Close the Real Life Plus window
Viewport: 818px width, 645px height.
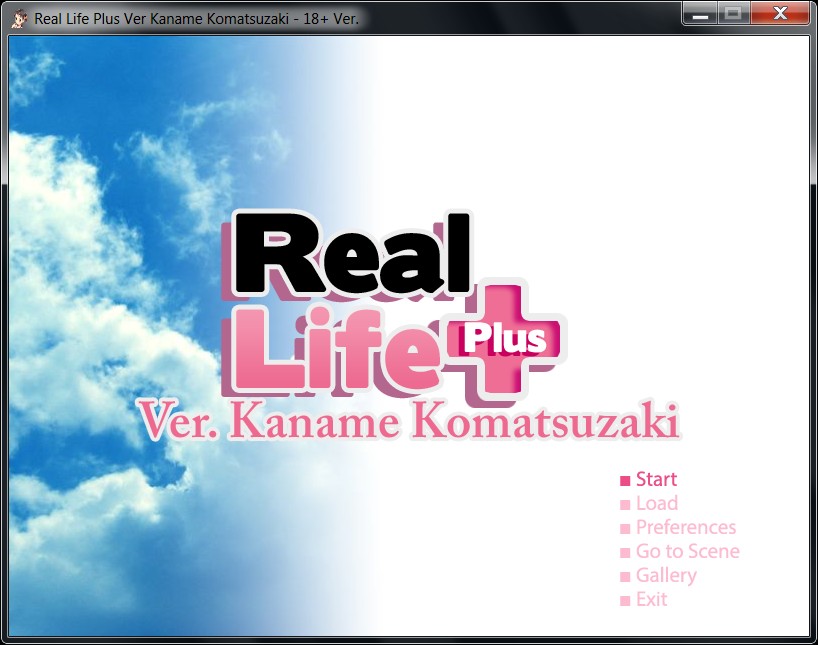click(780, 15)
